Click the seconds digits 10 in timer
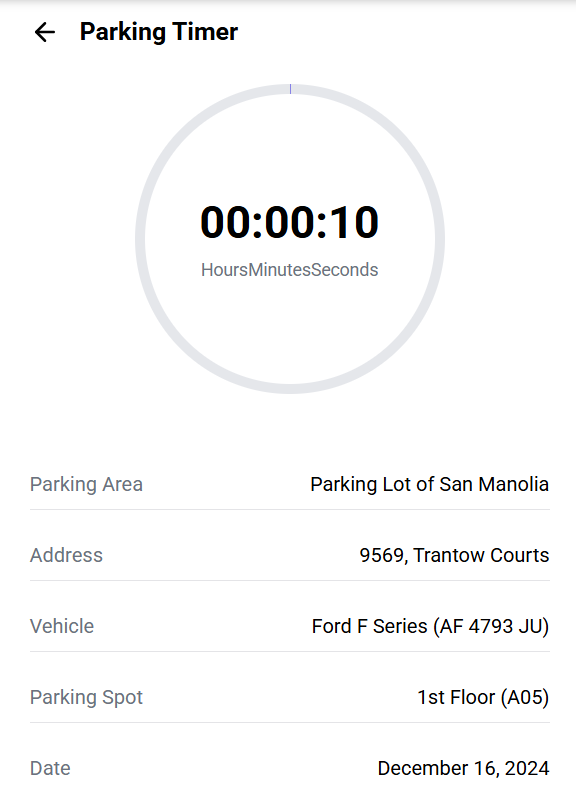 click(x=354, y=222)
